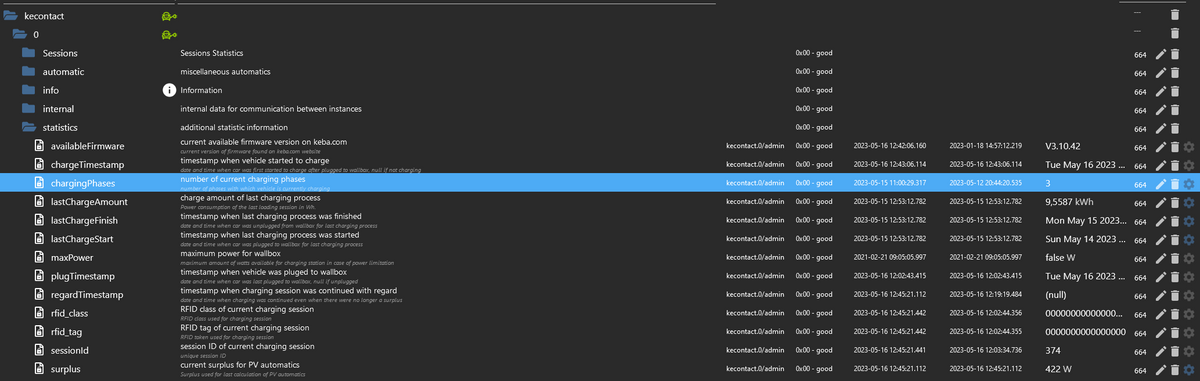
Task: Delete the kecontact root object
Action: coord(1174,16)
